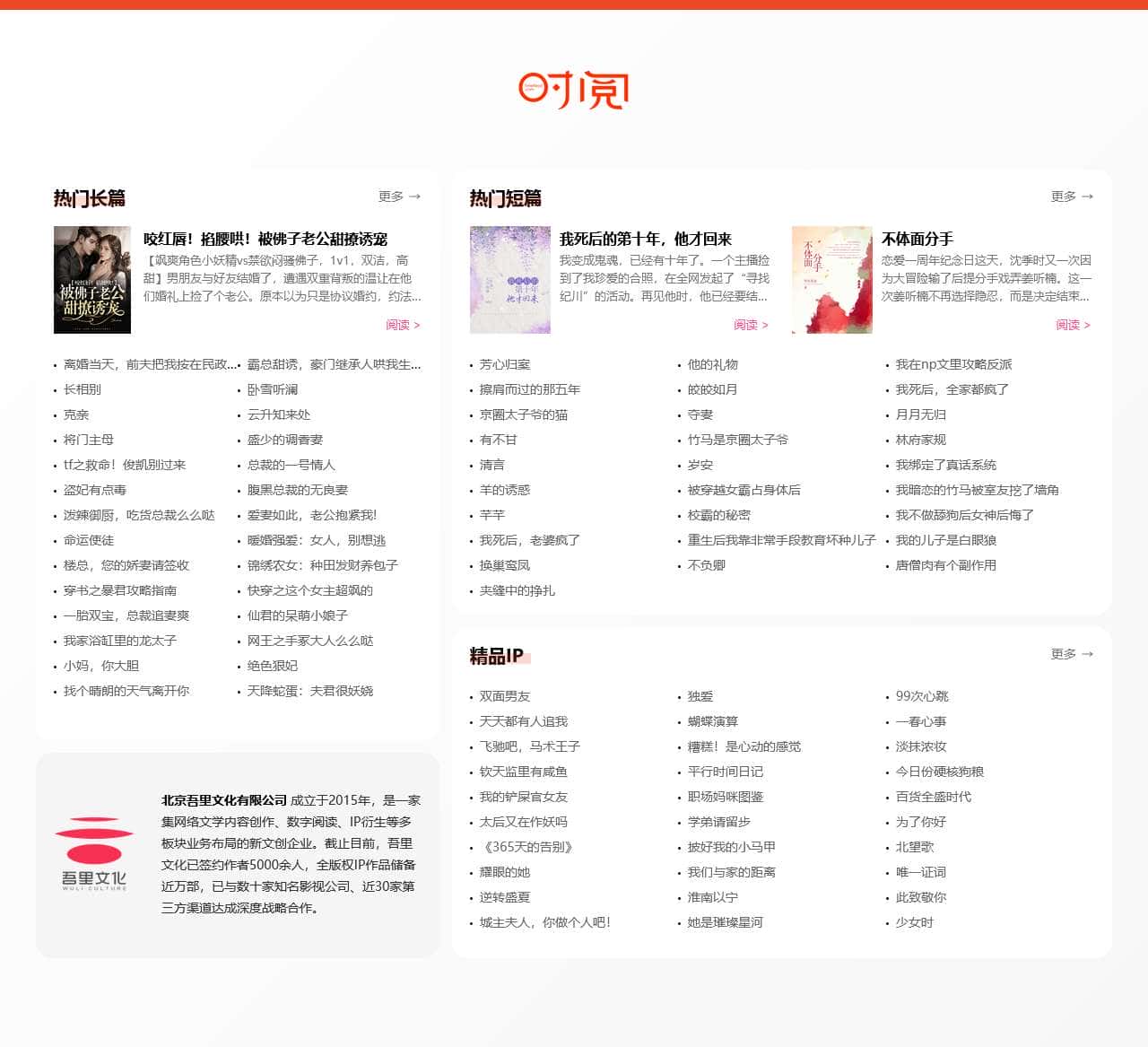
Task: Open the IP title 99次心跳
Action: [921, 695]
